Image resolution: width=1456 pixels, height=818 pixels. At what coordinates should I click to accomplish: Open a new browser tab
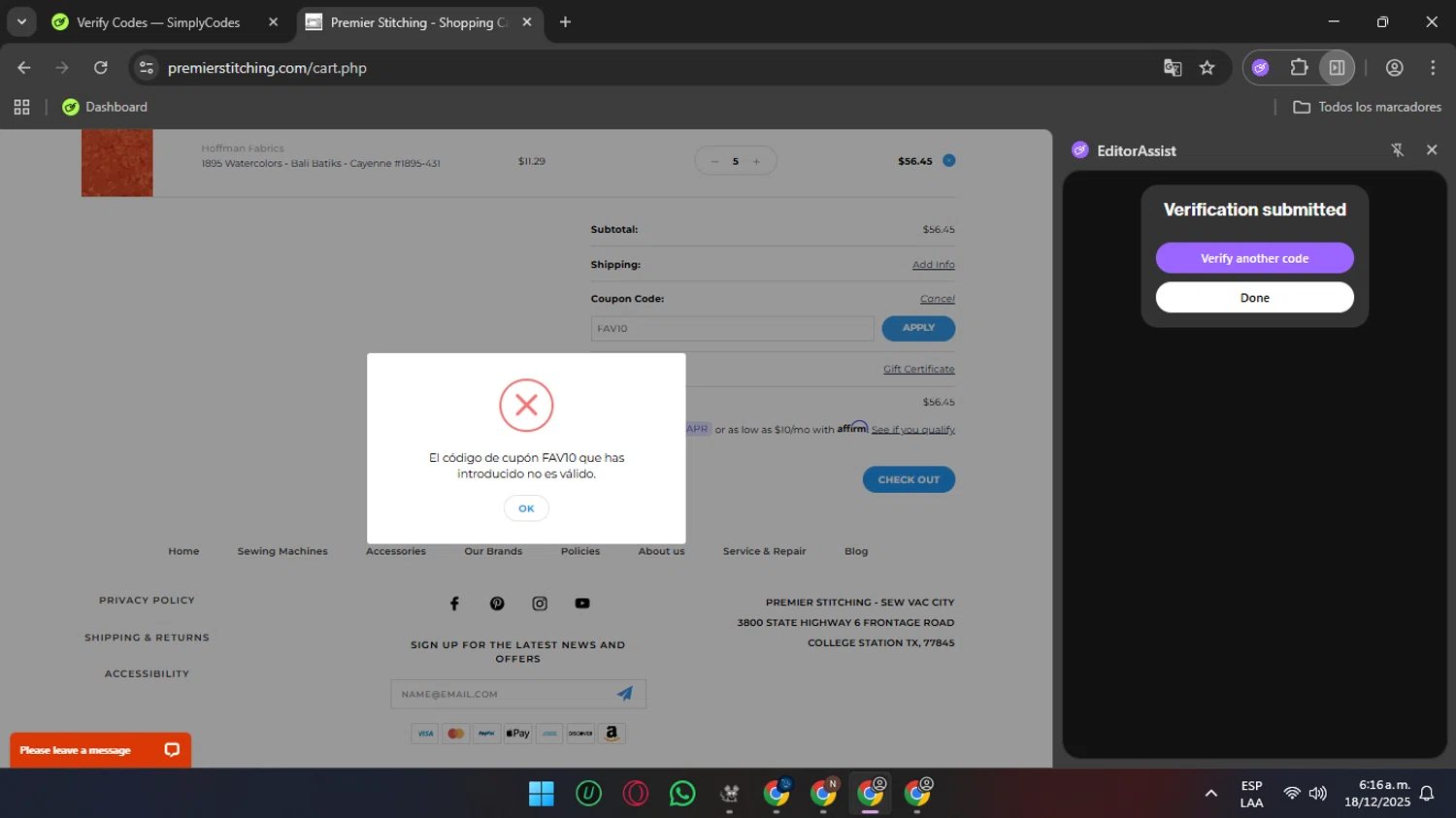565,22
